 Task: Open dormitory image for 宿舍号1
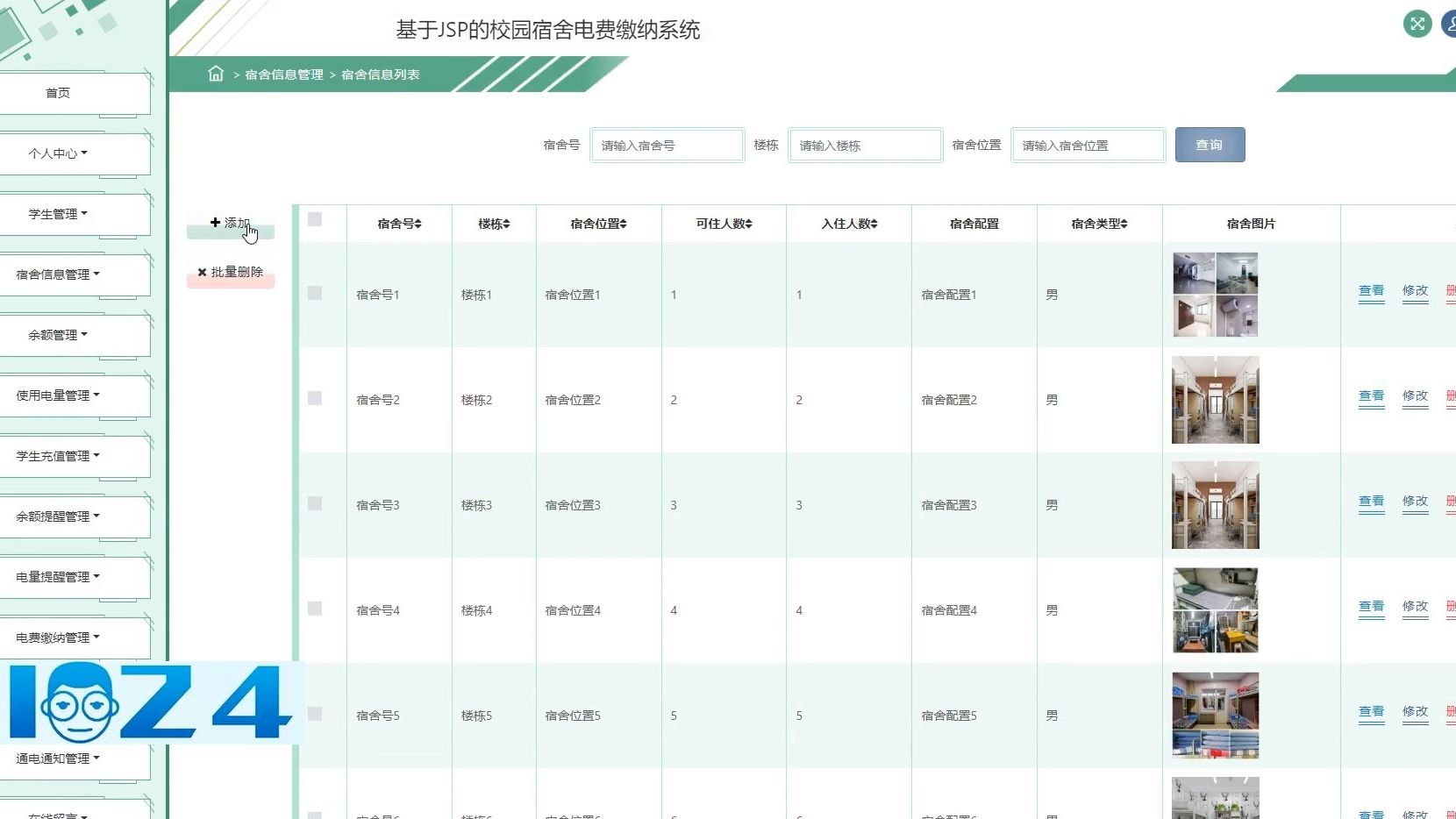[1216, 295]
